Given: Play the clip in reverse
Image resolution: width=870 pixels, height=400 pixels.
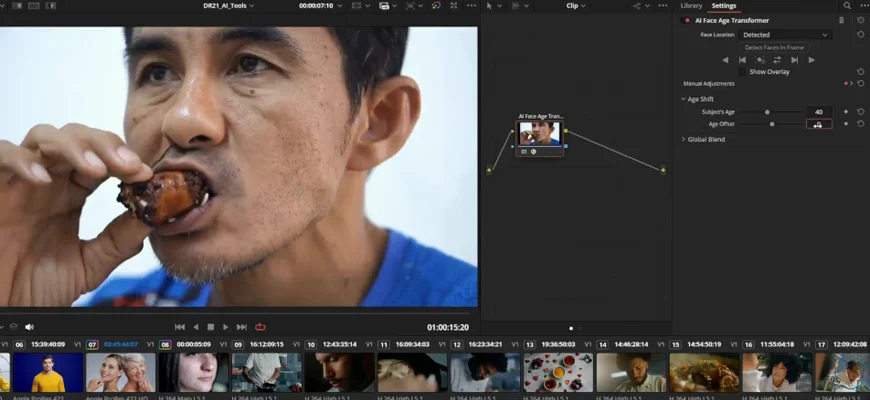Looking at the screenshot, I should [x=195, y=327].
